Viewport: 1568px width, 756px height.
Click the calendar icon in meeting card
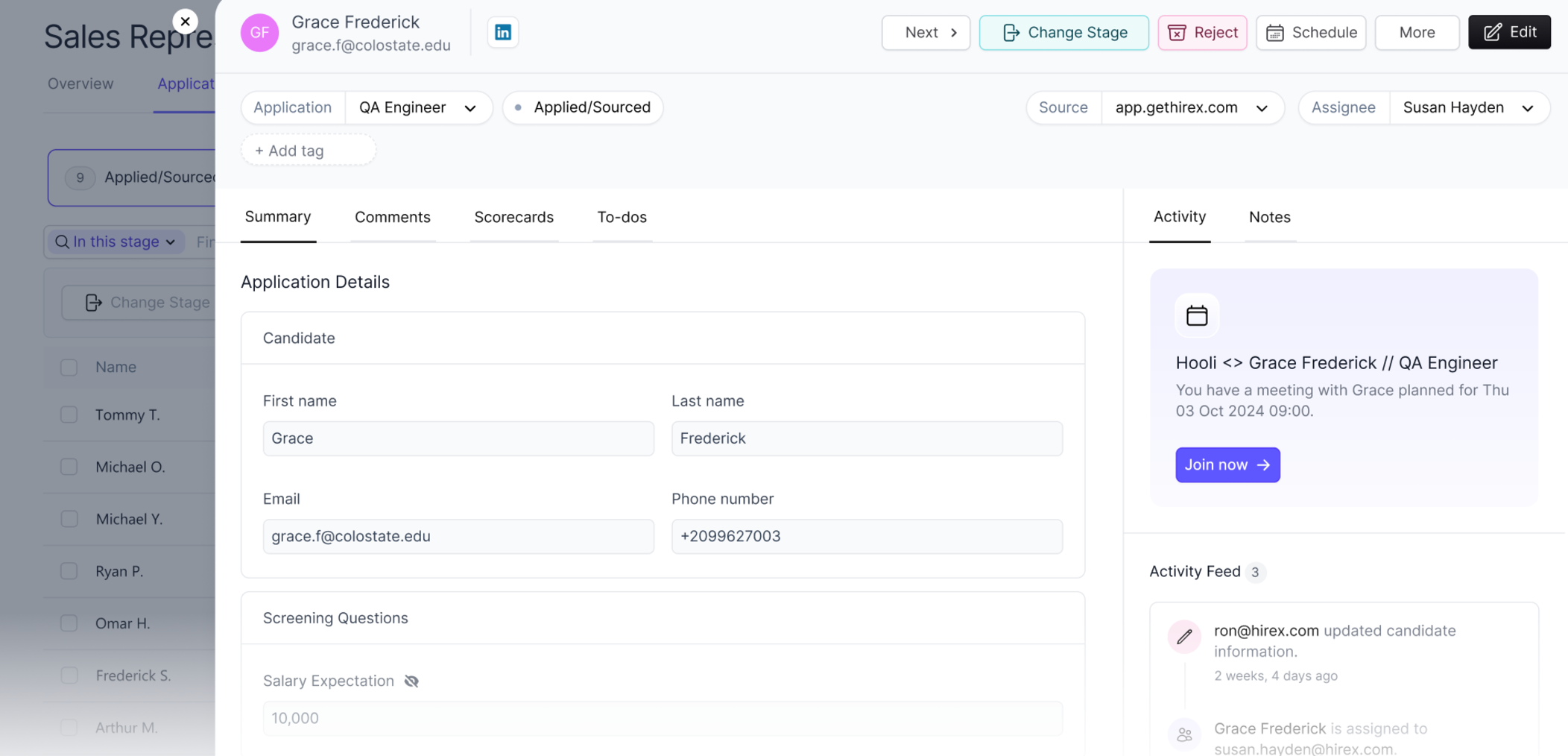point(1197,315)
